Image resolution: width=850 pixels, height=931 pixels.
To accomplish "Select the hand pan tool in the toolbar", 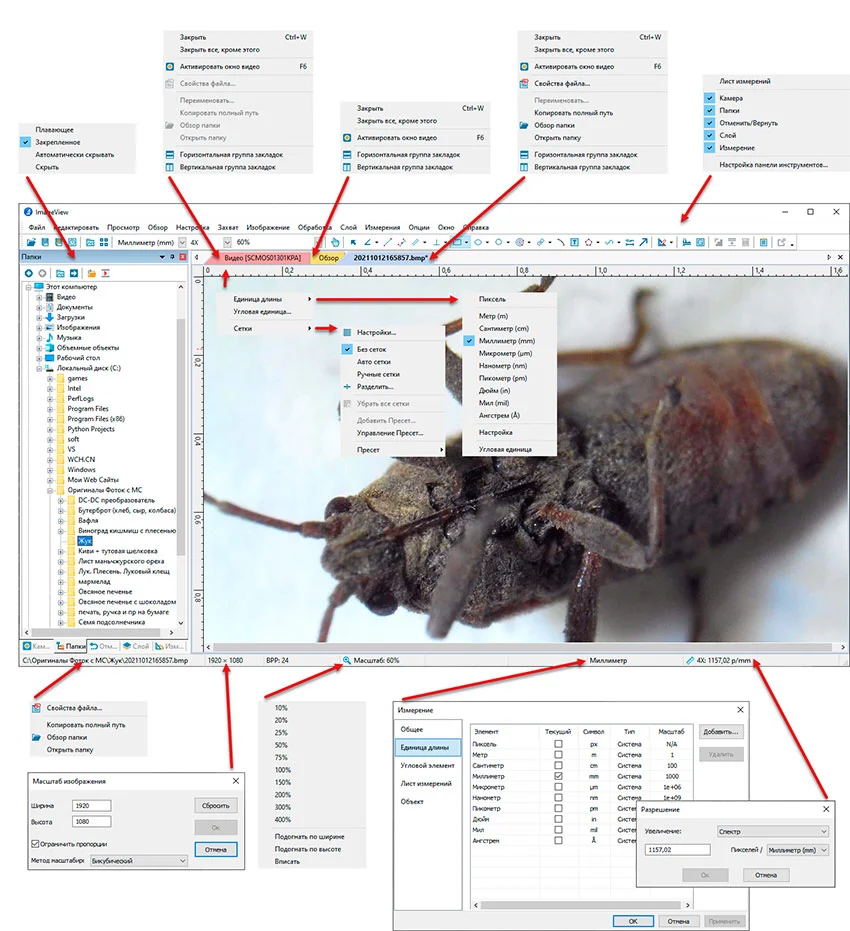I will pos(335,242).
